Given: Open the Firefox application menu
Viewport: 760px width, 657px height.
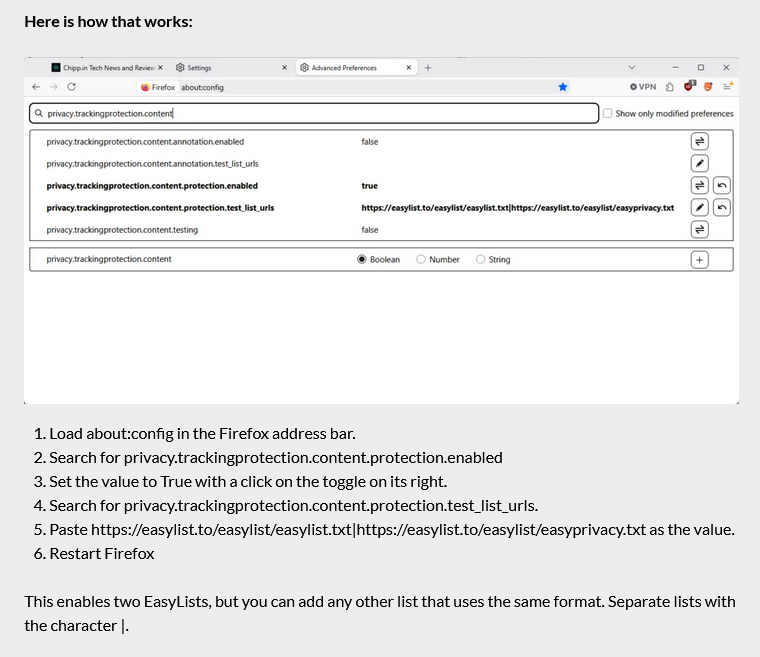Looking at the screenshot, I should tap(728, 86).
